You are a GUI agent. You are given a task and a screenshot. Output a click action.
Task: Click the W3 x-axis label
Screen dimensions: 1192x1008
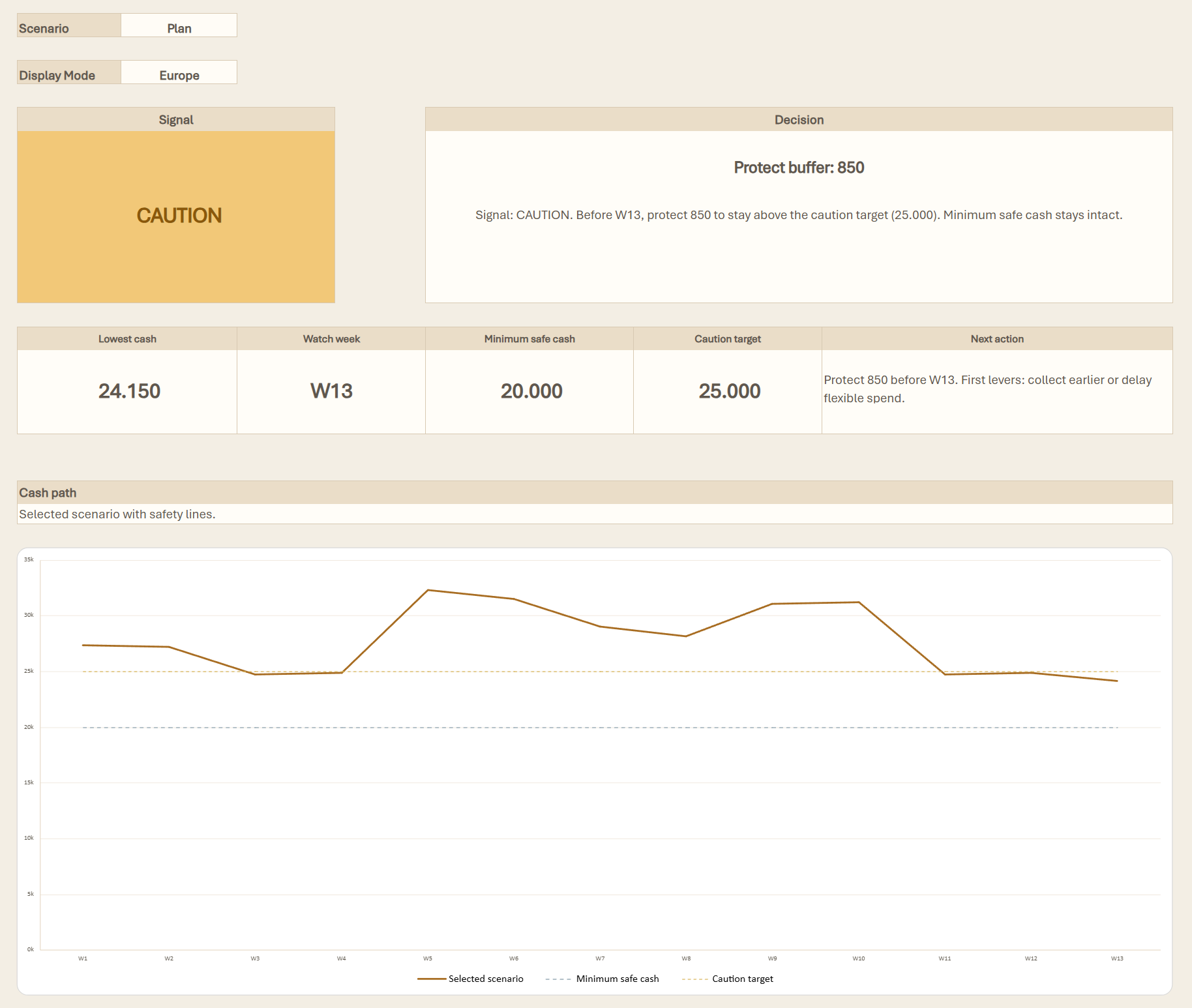point(255,958)
